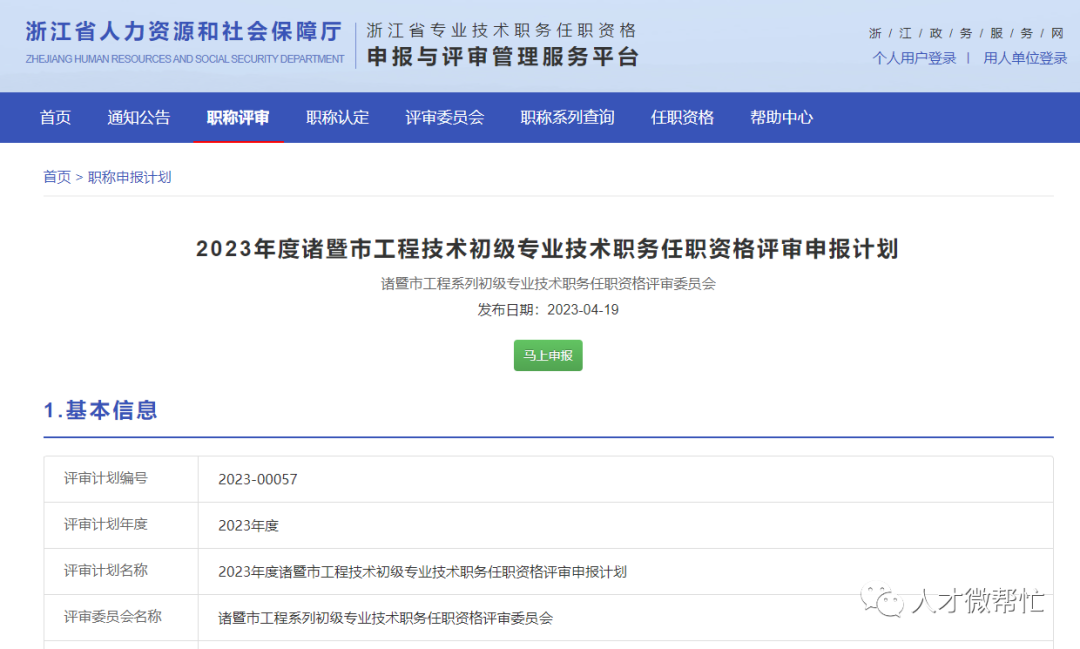Screen dimensions: 1080x649
Task: Open 浙江政务服务网 portal link
Action: (965, 32)
